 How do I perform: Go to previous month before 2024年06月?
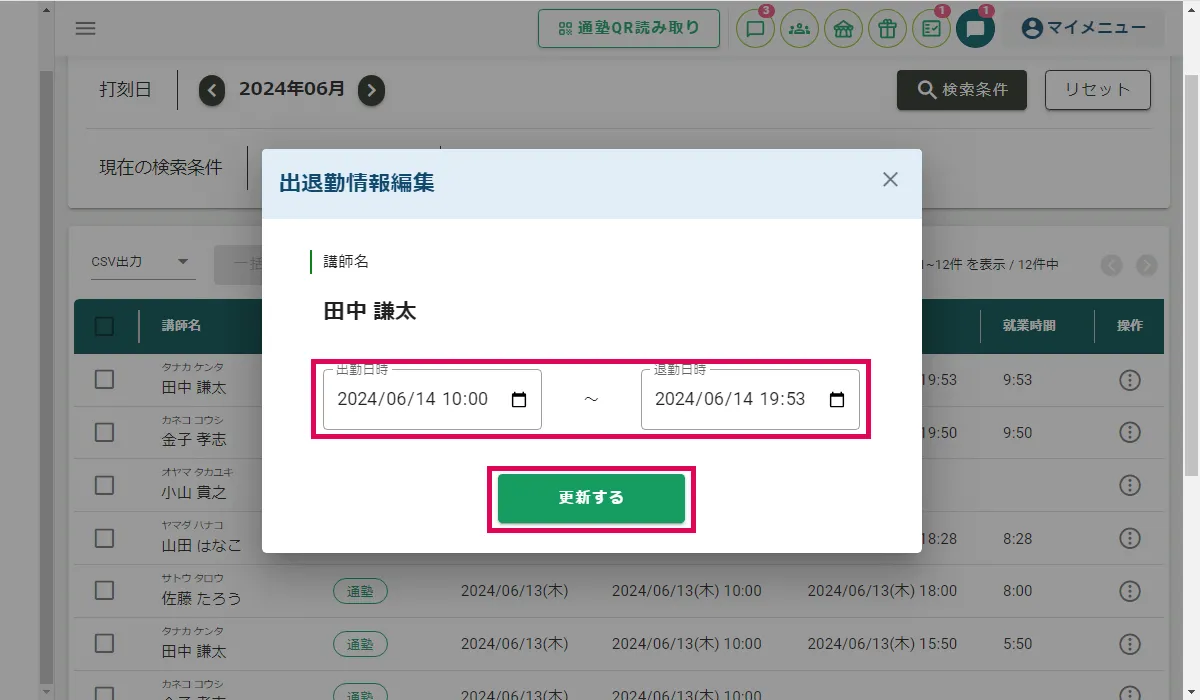[x=212, y=90]
